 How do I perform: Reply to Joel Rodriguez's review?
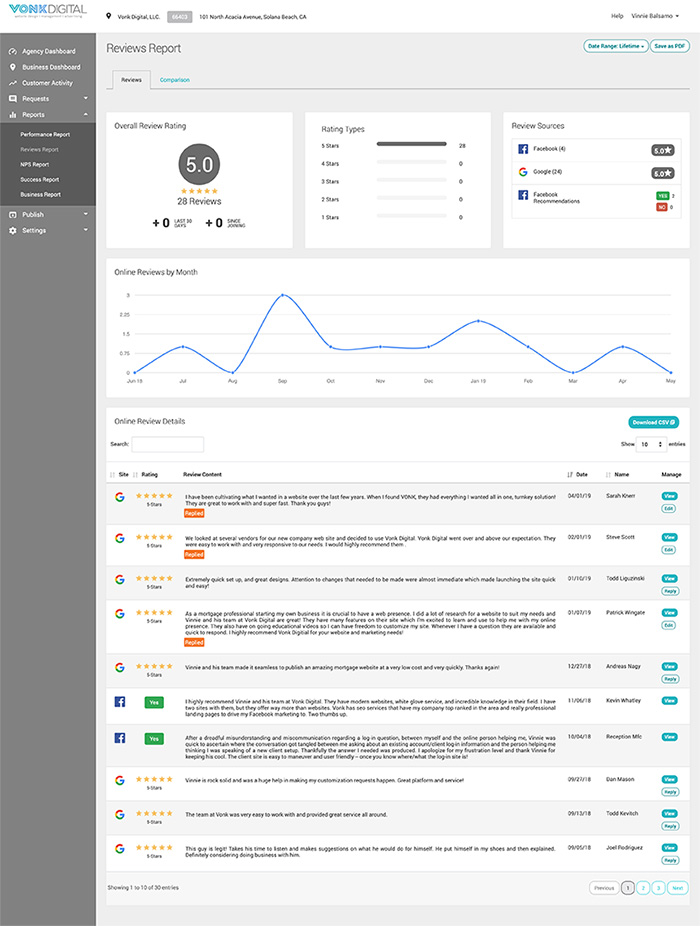670,860
